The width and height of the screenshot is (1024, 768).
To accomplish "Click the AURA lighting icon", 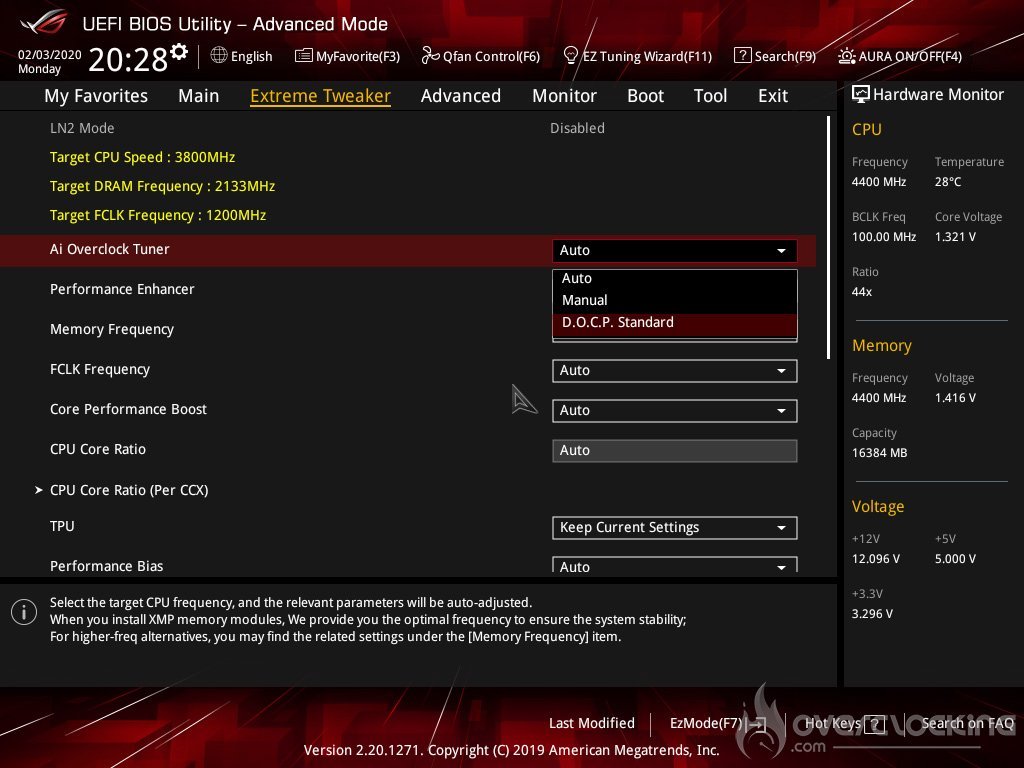I will pyautogui.click(x=846, y=56).
